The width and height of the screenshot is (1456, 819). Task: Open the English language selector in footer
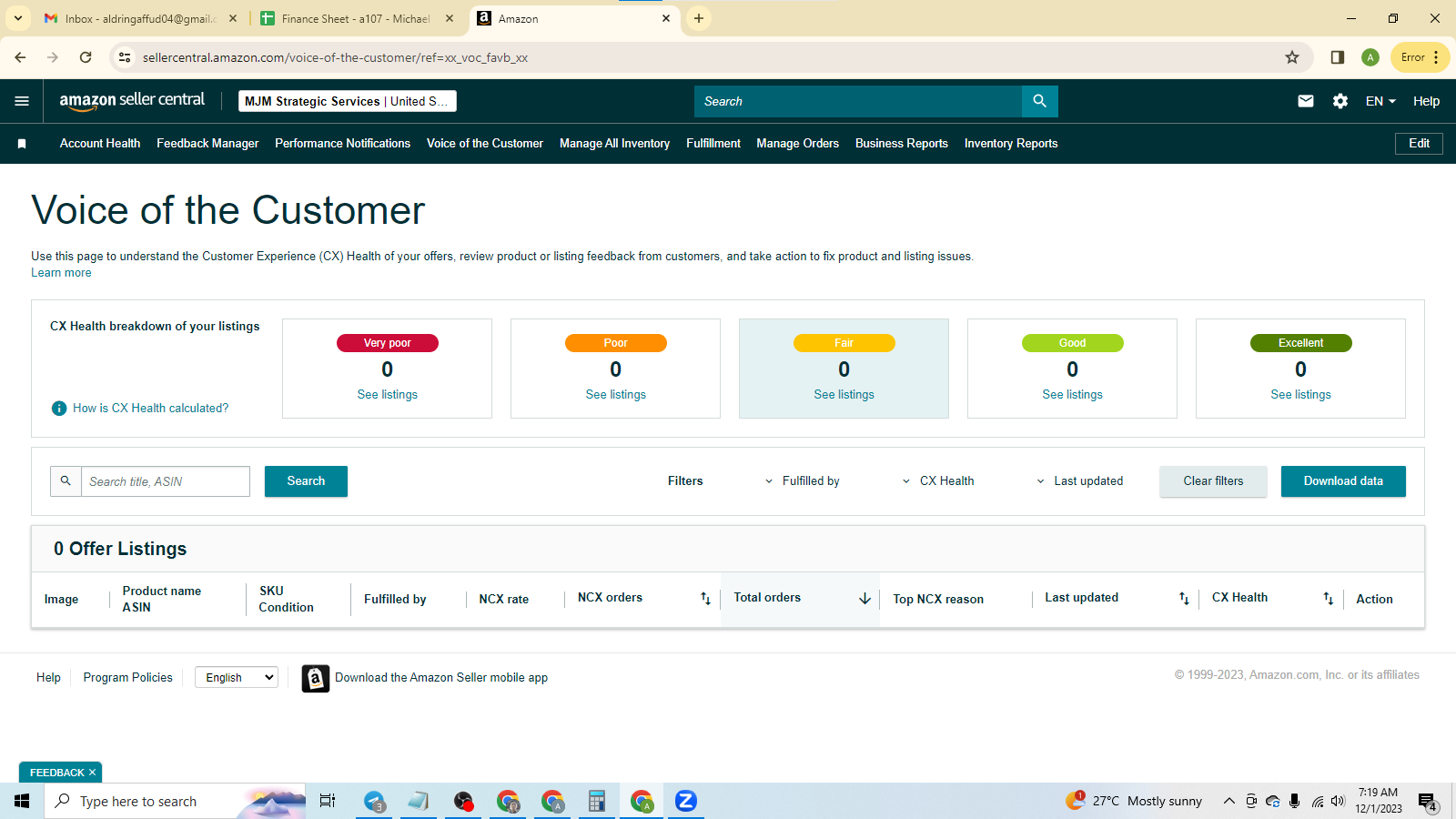tap(237, 677)
